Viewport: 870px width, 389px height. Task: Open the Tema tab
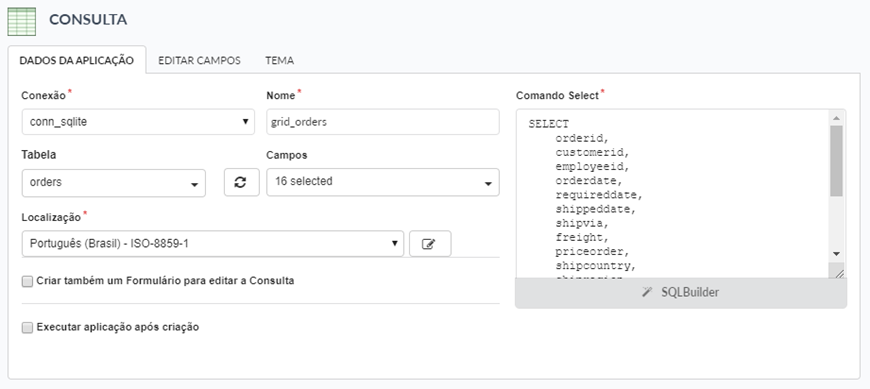click(x=280, y=60)
